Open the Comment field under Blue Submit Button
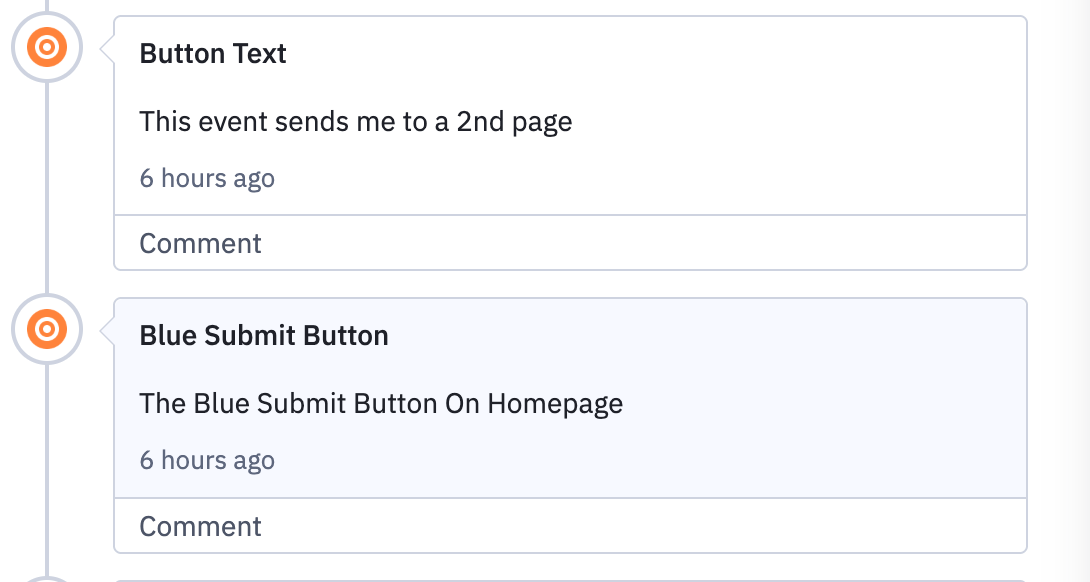The width and height of the screenshot is (1090, 582). [200, 525]
